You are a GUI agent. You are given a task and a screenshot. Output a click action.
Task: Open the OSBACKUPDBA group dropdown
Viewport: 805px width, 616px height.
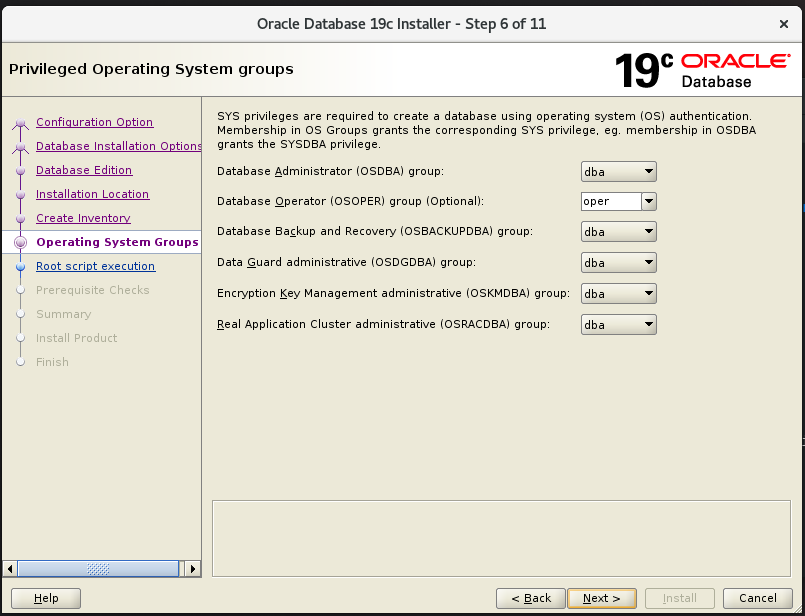click(619, 232)
